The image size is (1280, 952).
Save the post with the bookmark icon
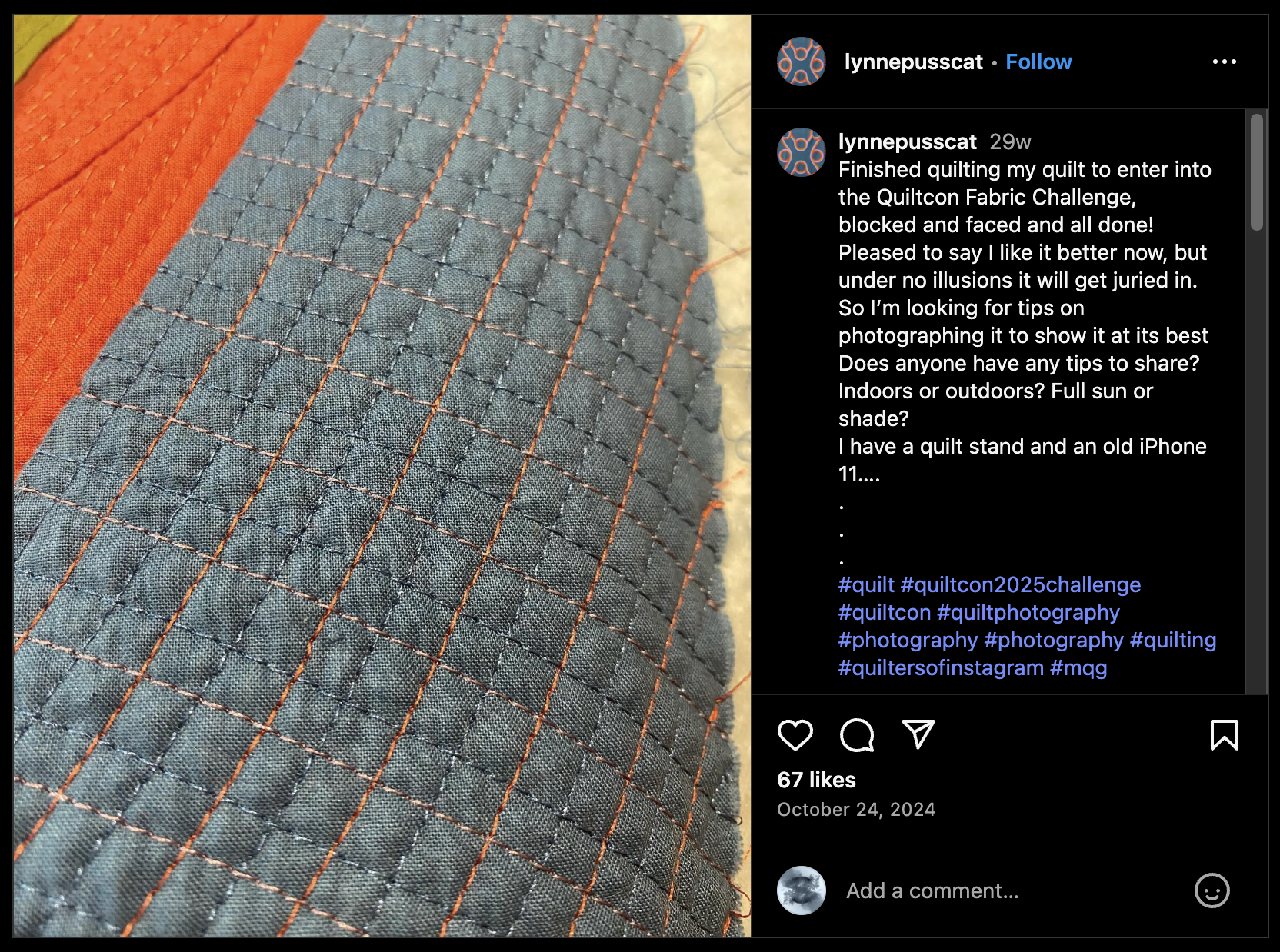1225,735
